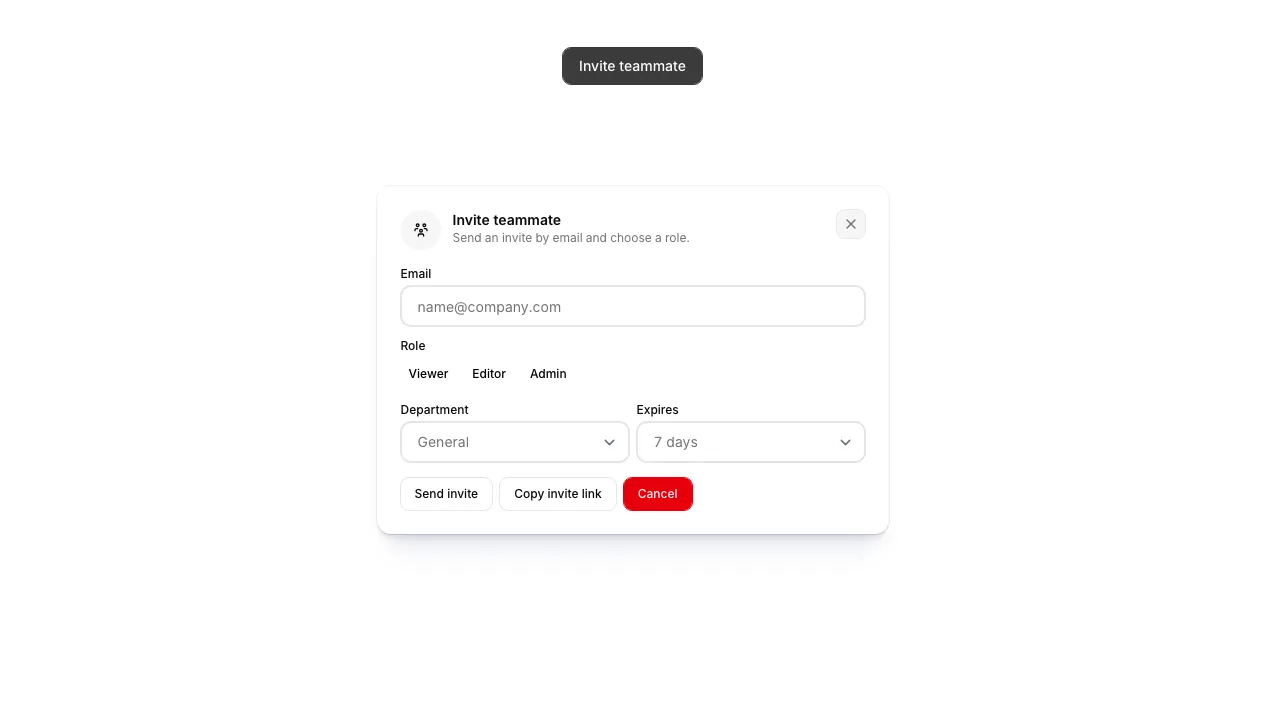1280x720 pixels.
Task: Click the Send invite button
Action: click(446, 494)
